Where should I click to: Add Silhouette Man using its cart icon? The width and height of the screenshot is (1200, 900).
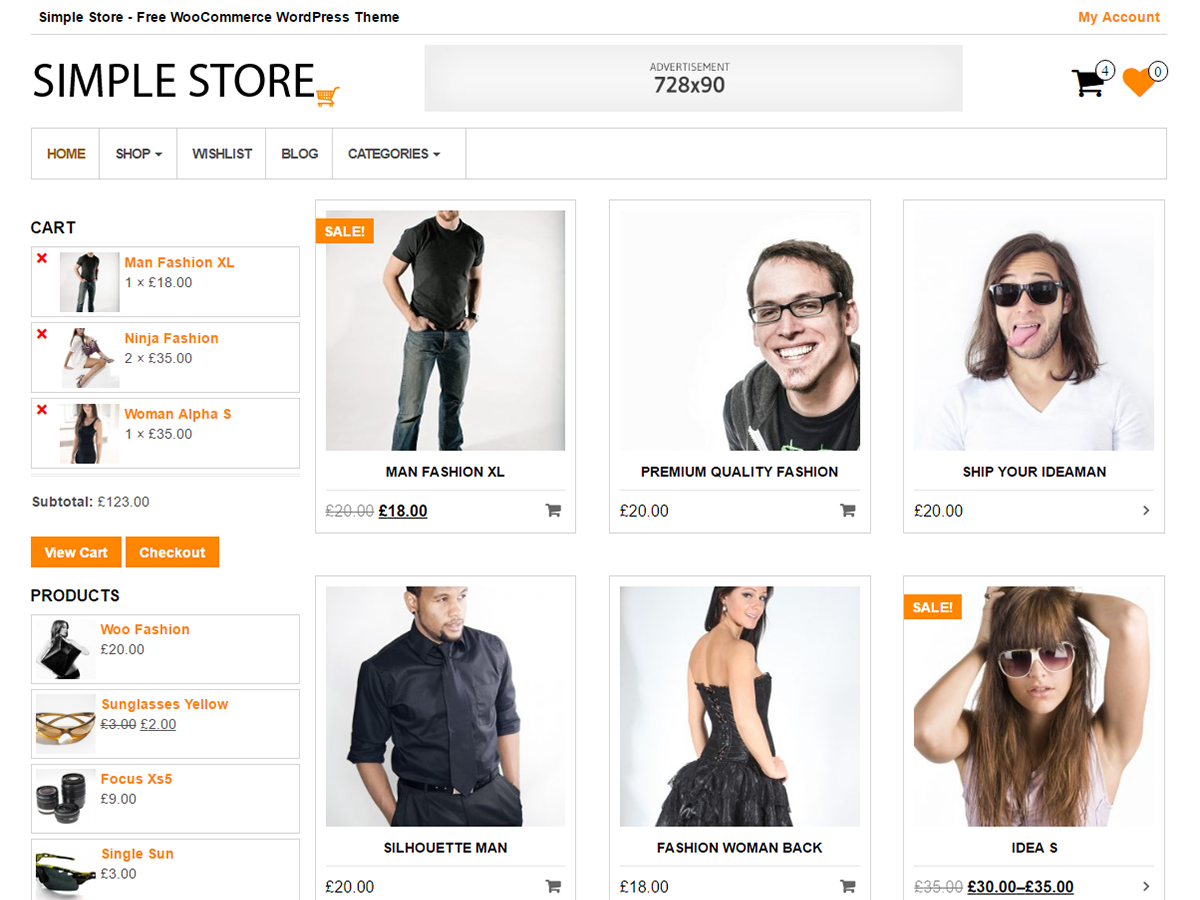(x=553, y=886)
